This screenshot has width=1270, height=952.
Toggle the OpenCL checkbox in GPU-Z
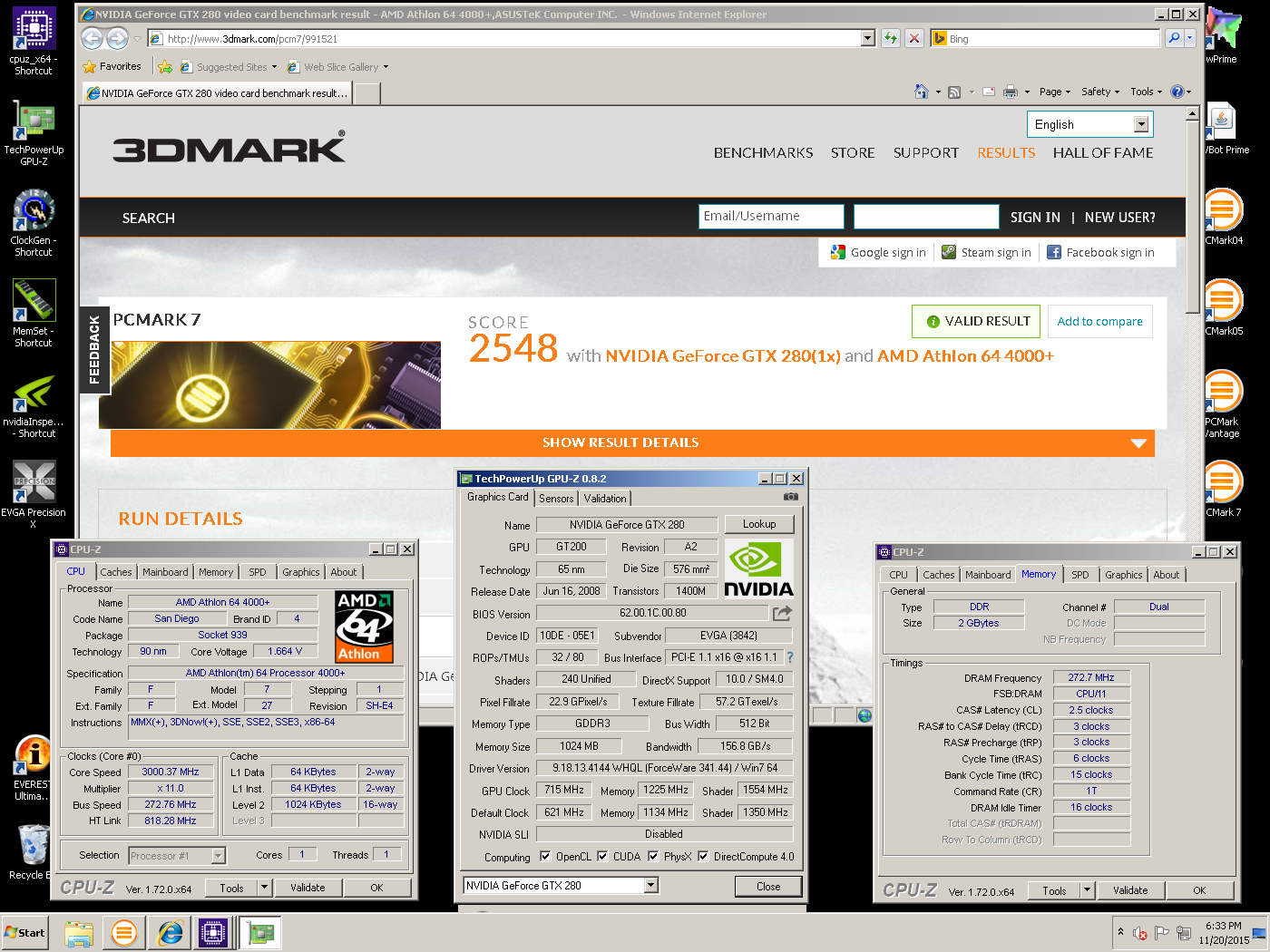coord(545,856)
